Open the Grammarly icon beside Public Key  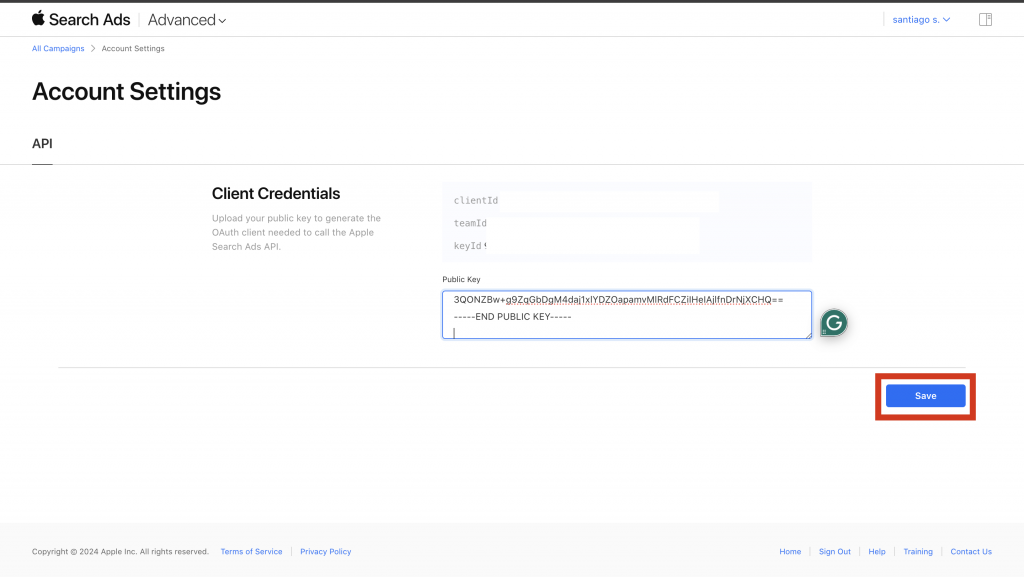[834, 323]
